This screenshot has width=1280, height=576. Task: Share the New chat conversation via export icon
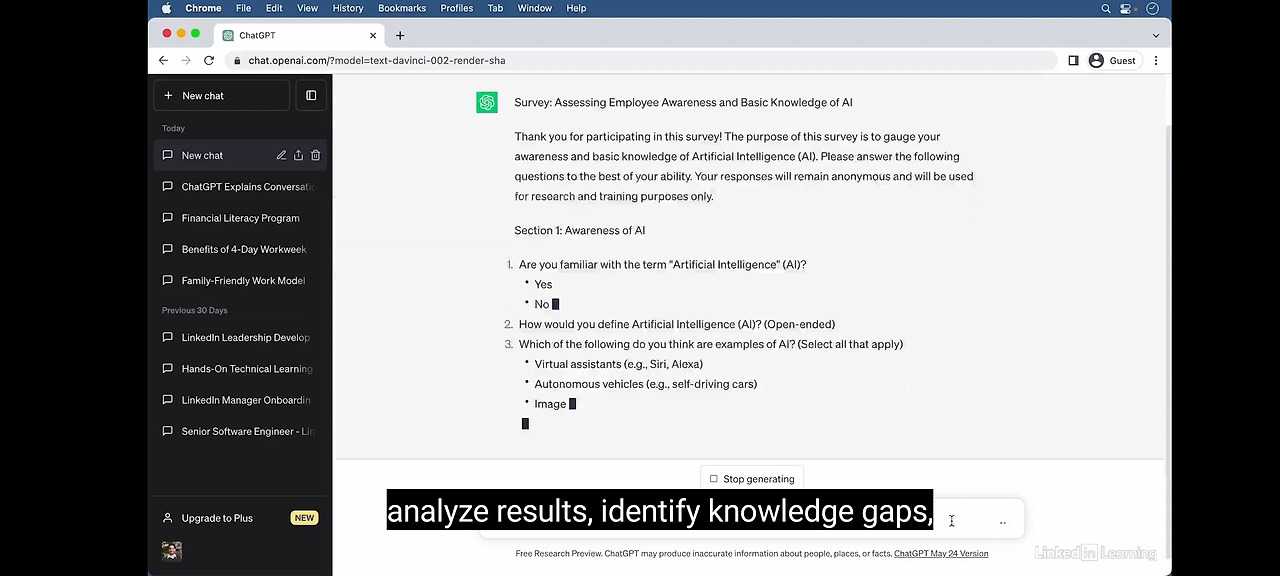[x=298, y=155]
